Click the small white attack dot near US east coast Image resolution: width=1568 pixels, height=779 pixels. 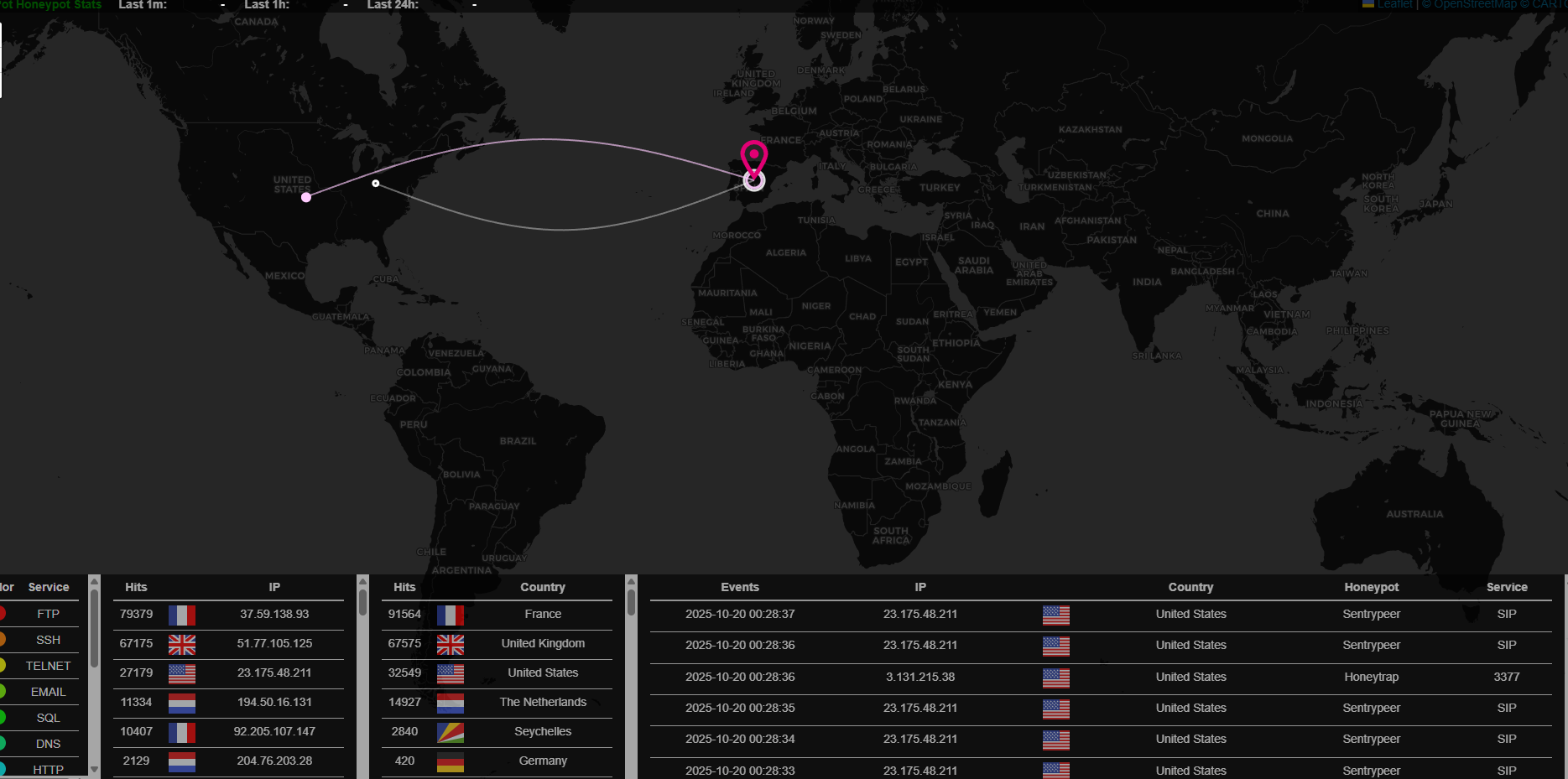[x=376, y=183]
